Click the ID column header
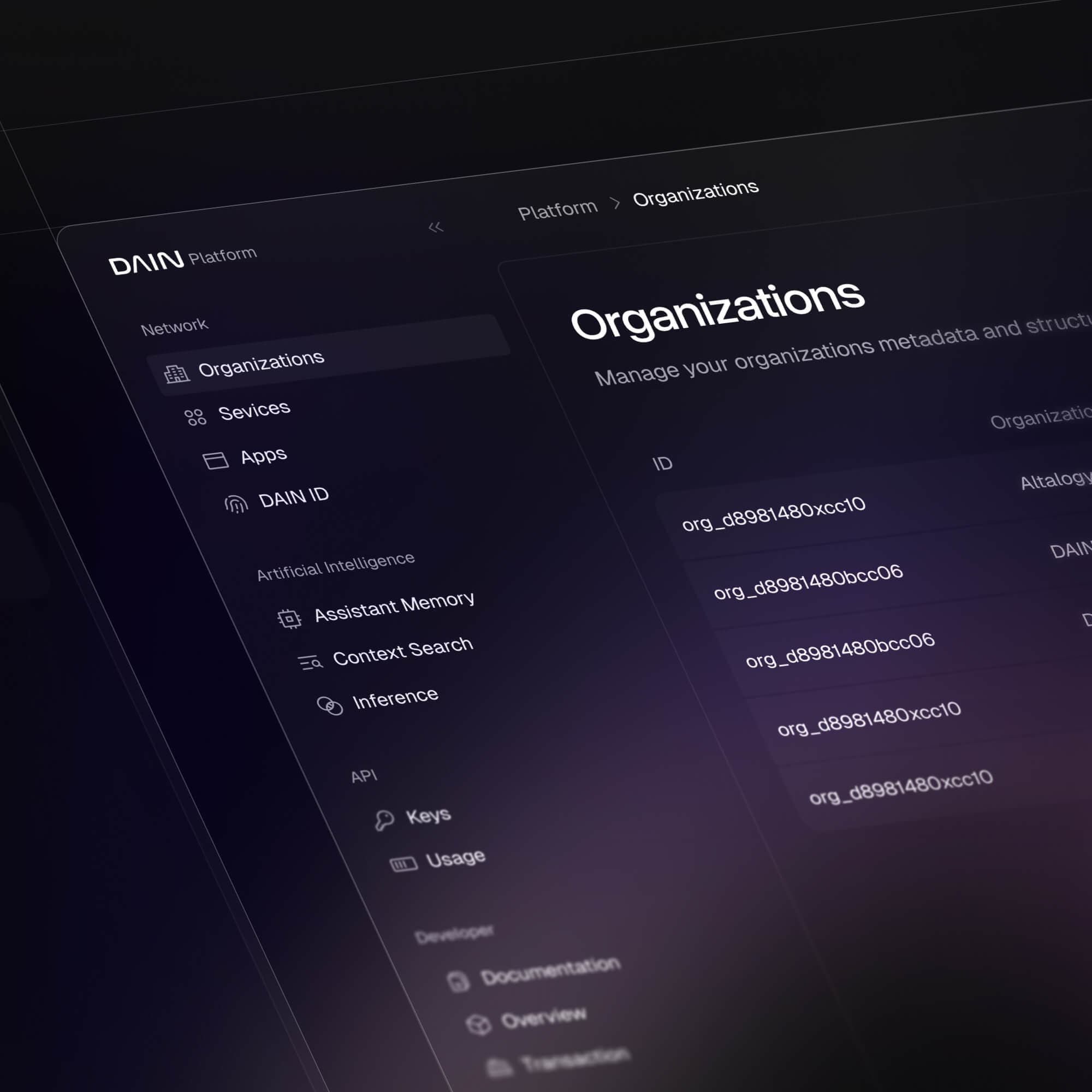 662,464
